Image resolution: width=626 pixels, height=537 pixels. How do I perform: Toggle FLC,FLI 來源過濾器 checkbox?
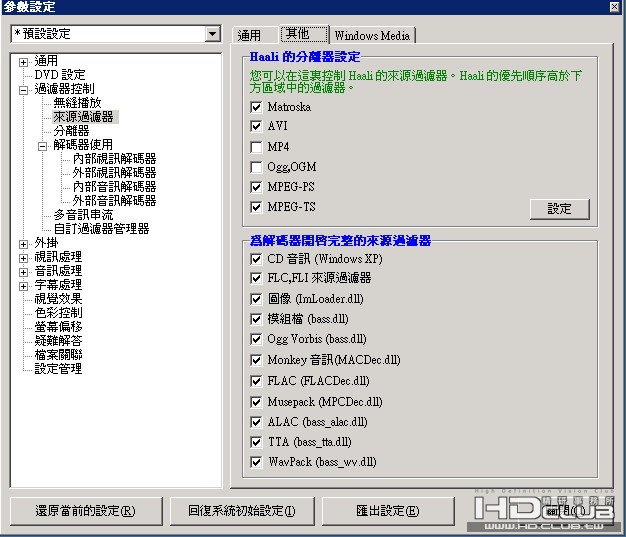pyautogui.click(x=256, y=278)
